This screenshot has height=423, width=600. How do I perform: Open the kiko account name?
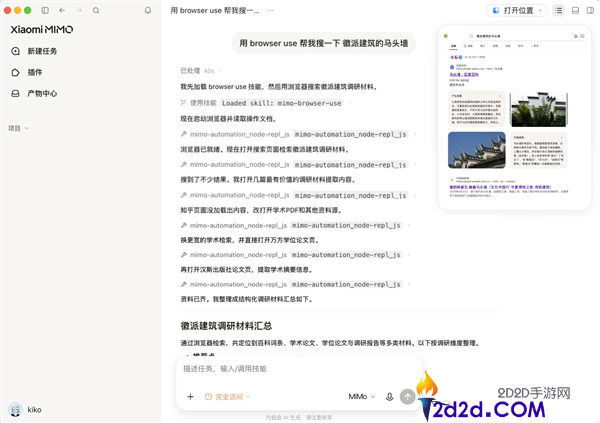coord(34,410)
